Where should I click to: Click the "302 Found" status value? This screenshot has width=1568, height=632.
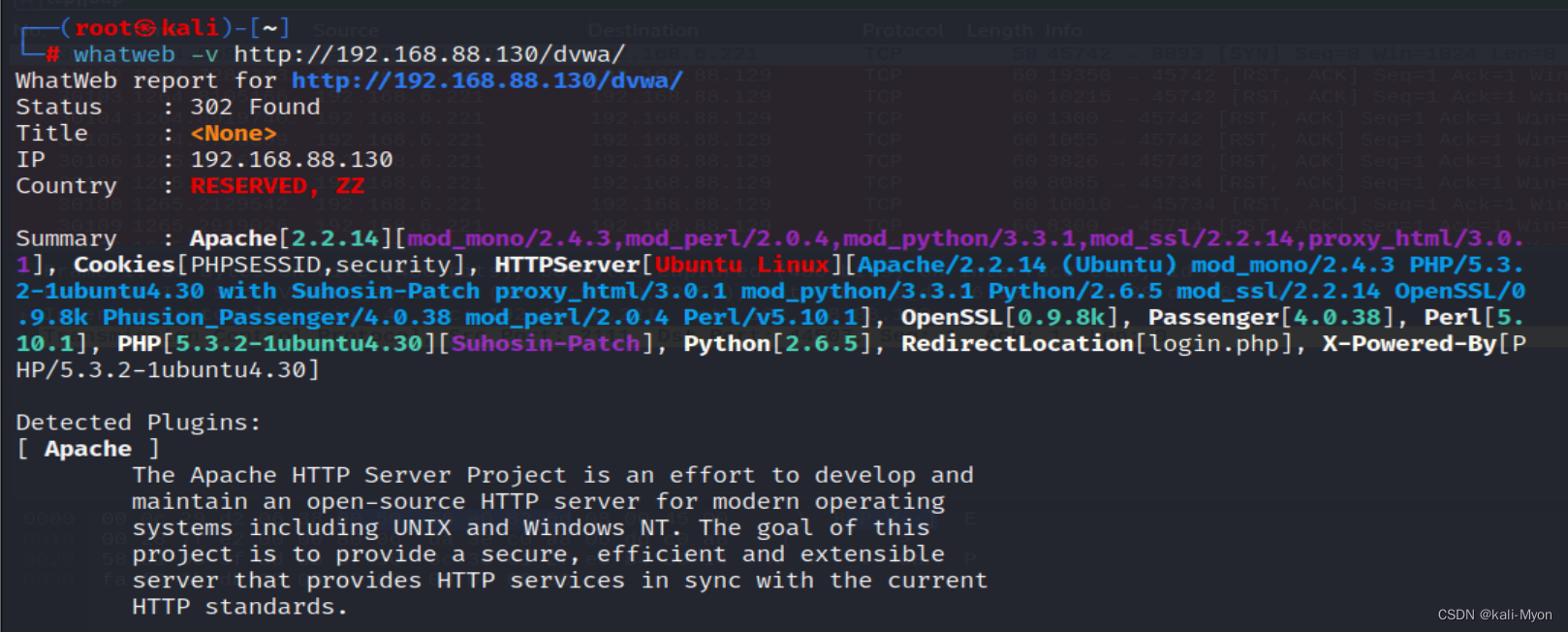pos(255,107)
